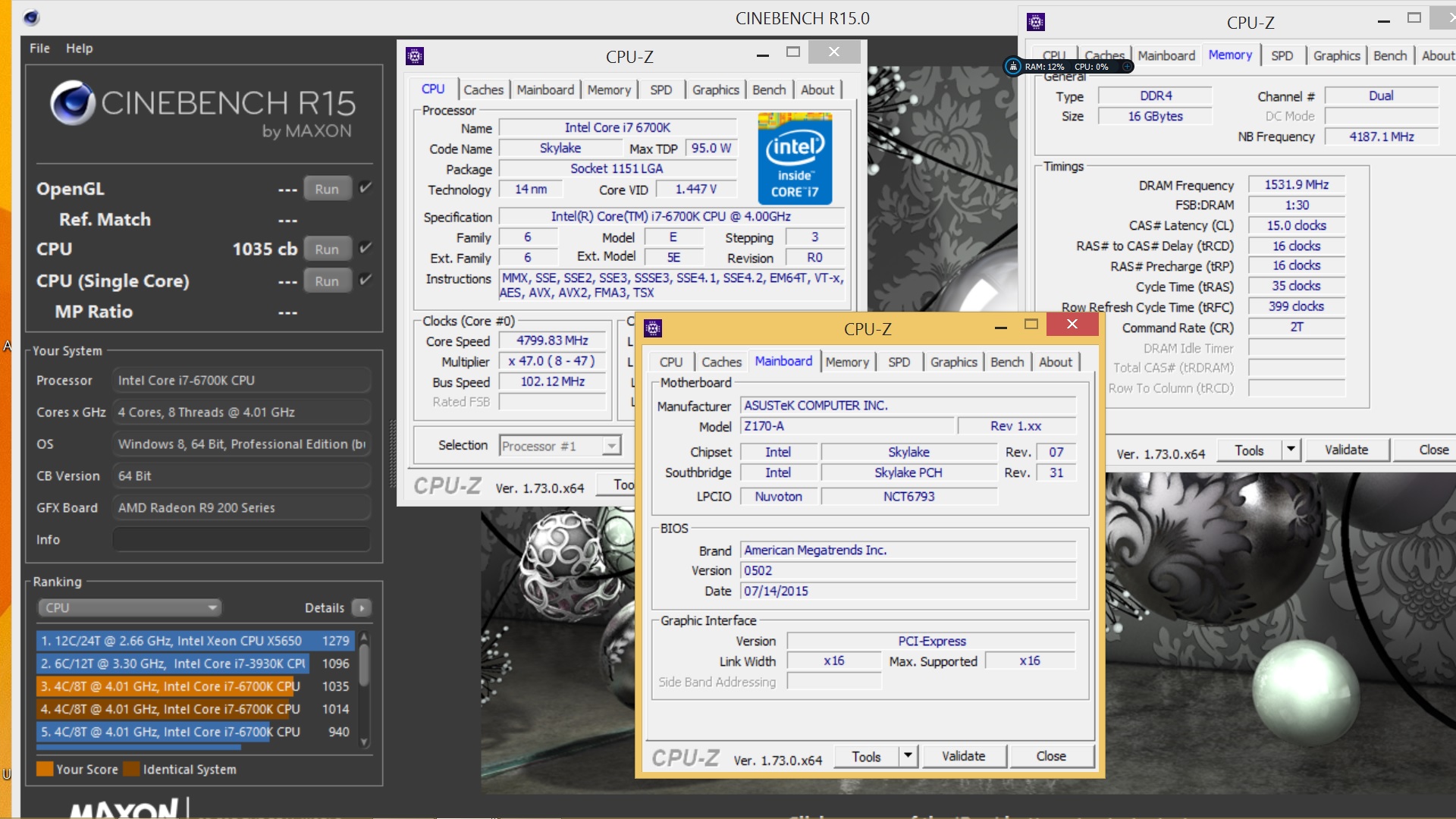Click the BIOS version field 0502
The height and width of the screenshot is (819, 1456).
(908, 571)
